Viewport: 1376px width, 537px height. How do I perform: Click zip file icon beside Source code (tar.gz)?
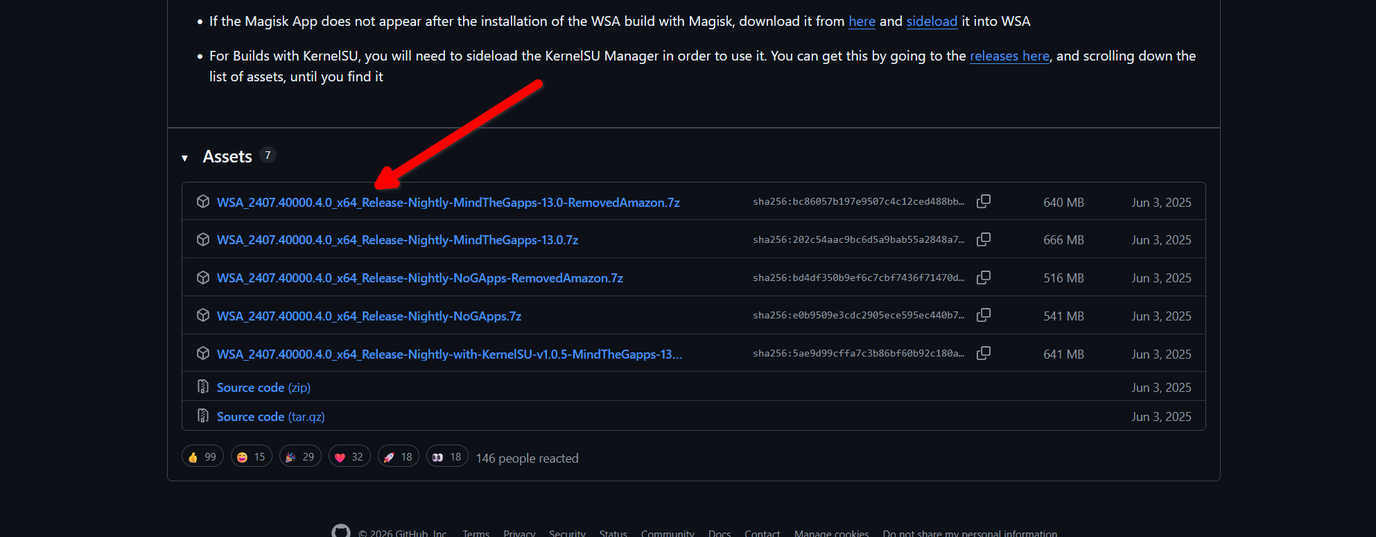(203, 415)
